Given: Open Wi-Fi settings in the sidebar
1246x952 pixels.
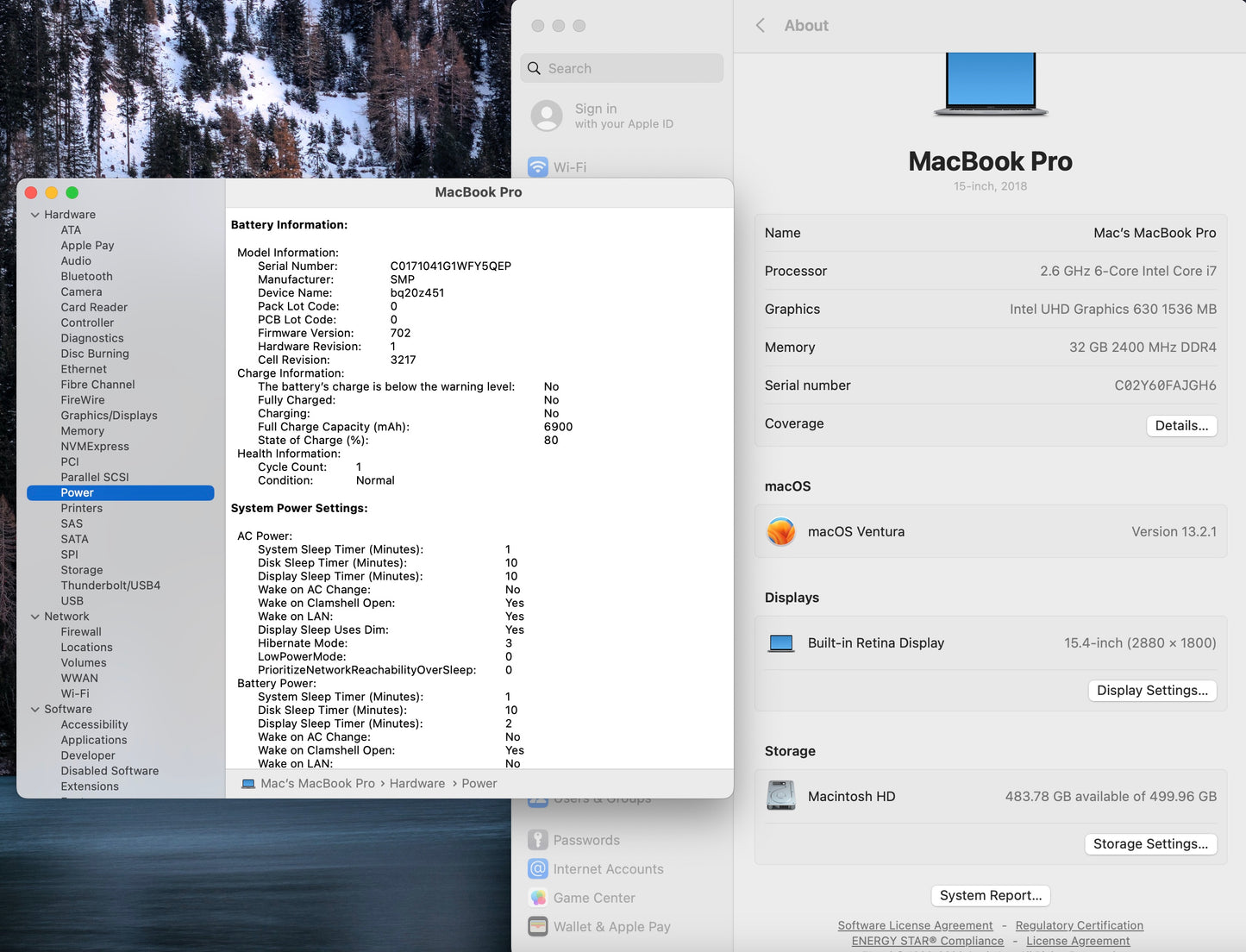Looking at the screenshot, I should pyautogui.click(x=565, y=166).
